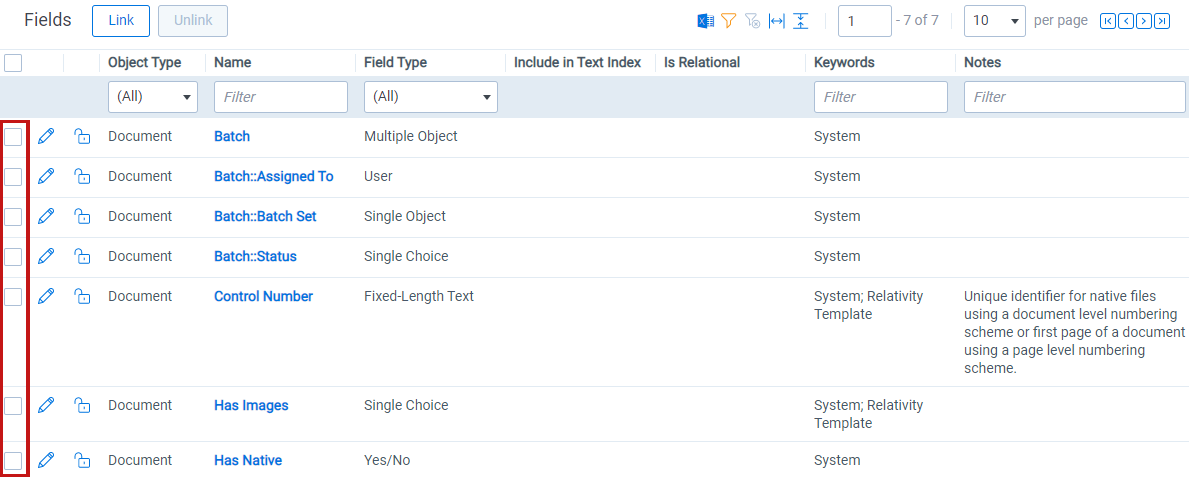Select the Multiple Object field type cell
This screenshot has height=477, width=1189.
pyautogui.click(x=411, y=137)
